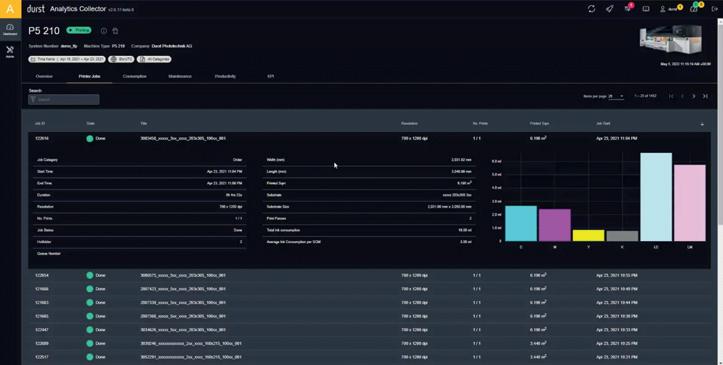Click the rocket icon in the header
Image resolution: width=723 pixels, height=365 pixels.
[610, 9]
